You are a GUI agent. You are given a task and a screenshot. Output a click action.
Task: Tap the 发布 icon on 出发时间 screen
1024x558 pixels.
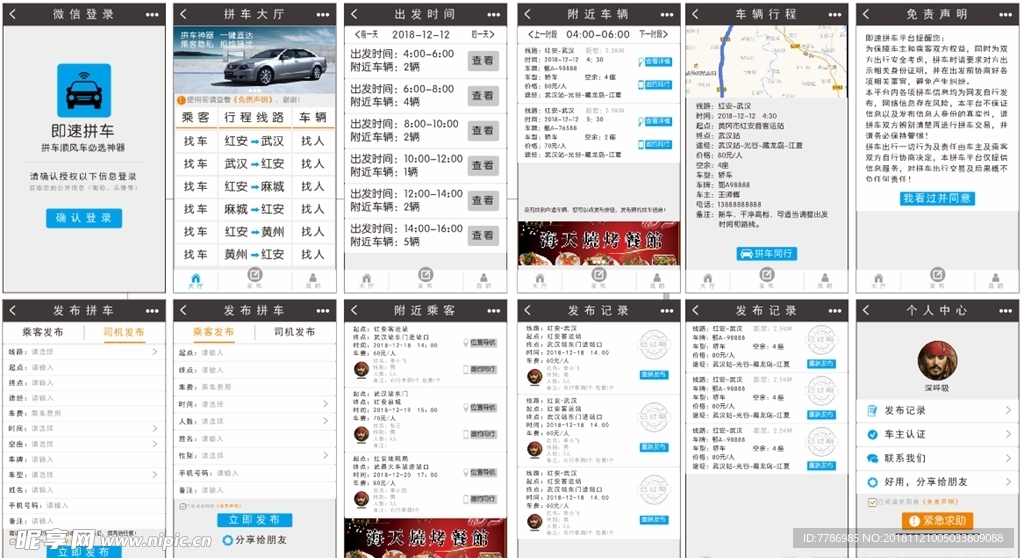point(425,278)
